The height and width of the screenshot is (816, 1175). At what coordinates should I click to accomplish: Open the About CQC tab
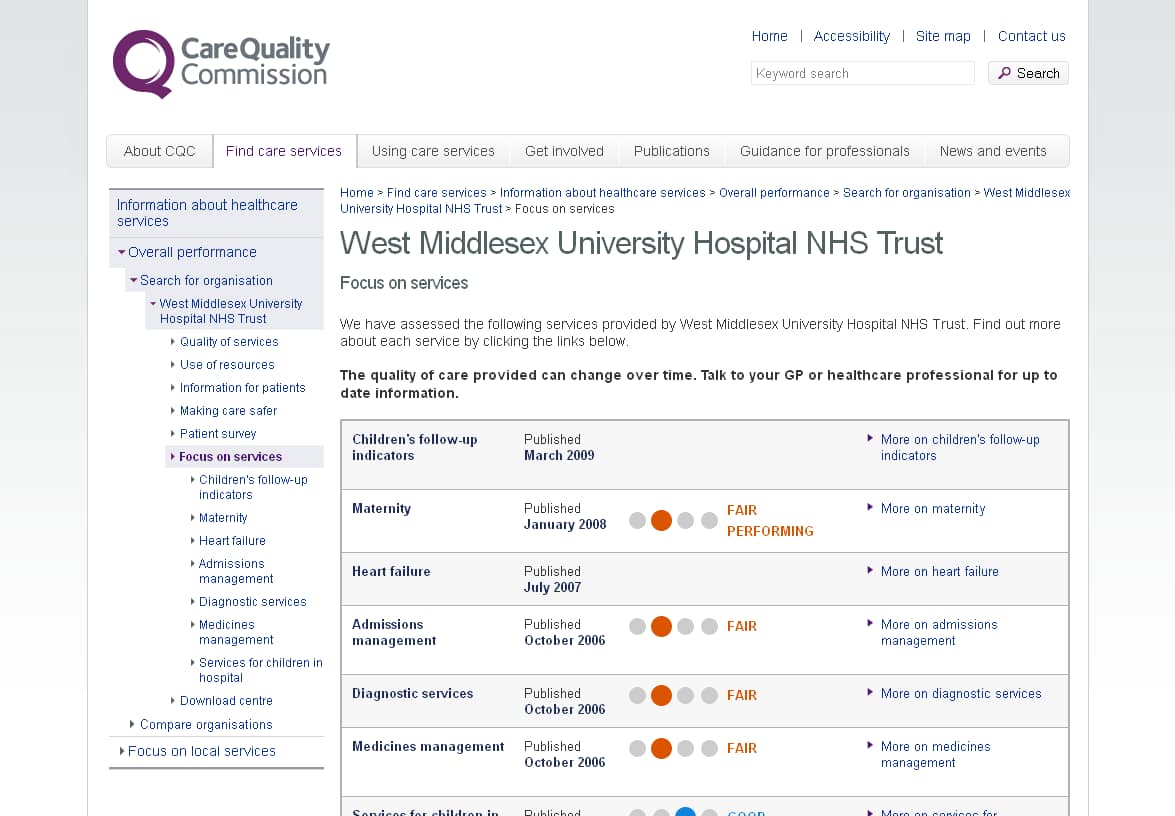pyautogui.click(x=159, y=151)
